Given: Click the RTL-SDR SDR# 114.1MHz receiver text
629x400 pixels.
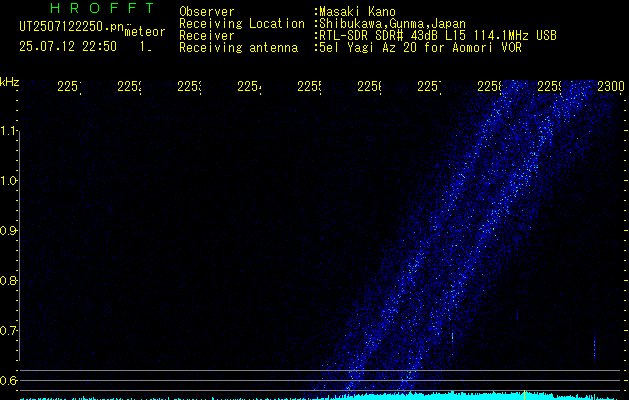Looking at the screenshot, I should pyautogui.click(x=438, y=36).
